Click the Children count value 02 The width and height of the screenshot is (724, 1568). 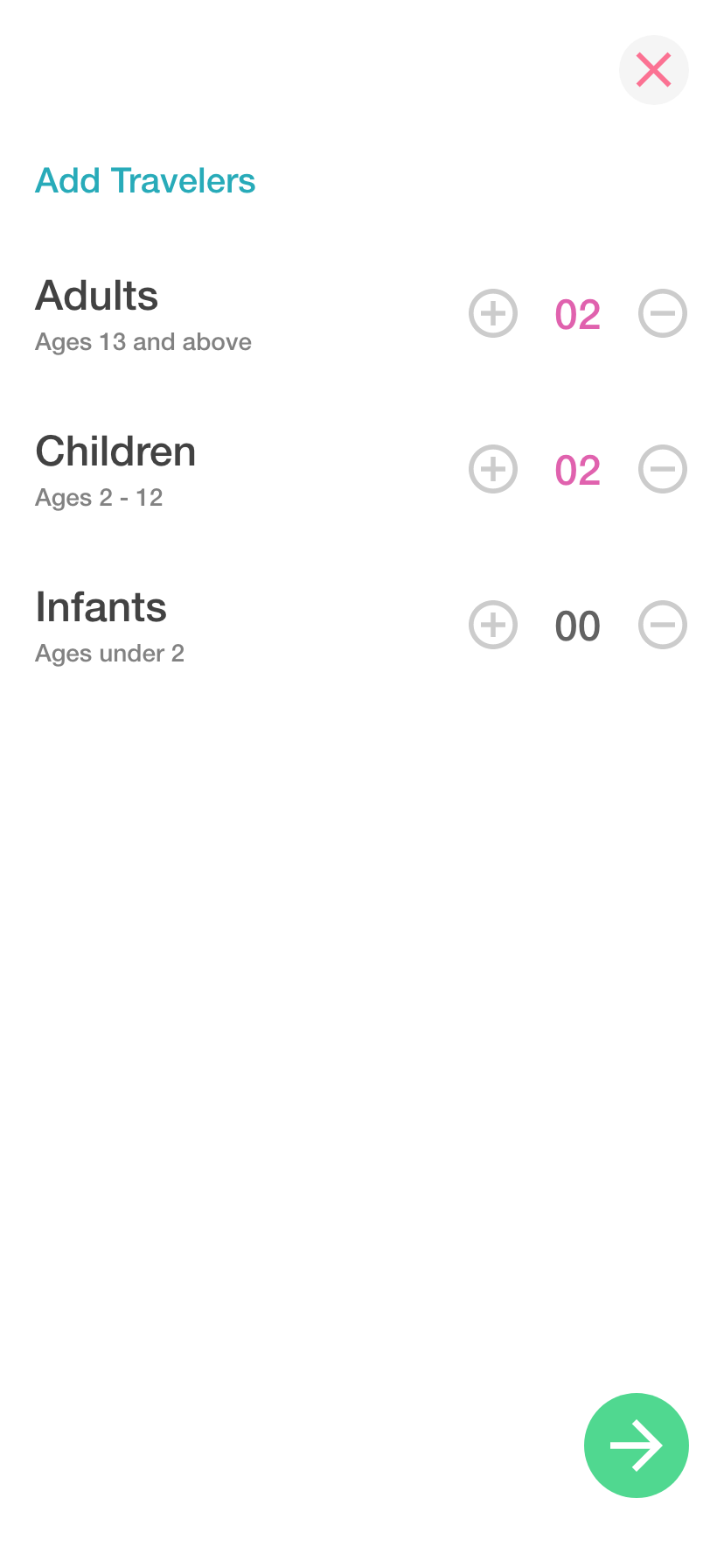pyautogui.click(x=577, y=471)
